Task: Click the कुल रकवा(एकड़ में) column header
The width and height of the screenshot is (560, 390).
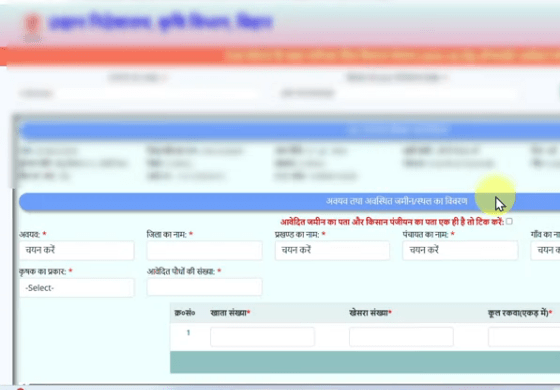Action: click(x=520, y=313)
